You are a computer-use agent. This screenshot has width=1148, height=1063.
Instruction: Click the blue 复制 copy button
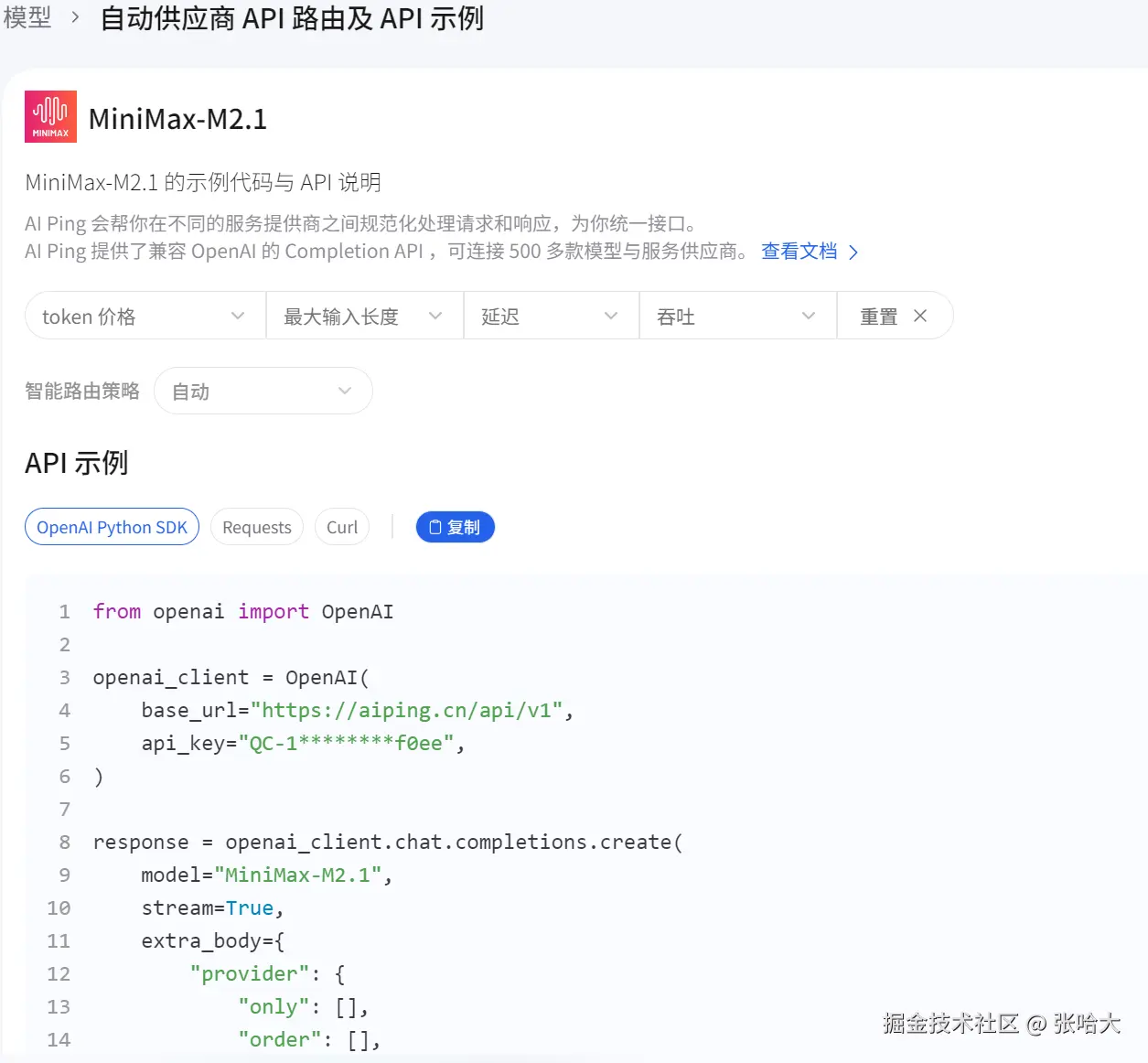point(456,527)
